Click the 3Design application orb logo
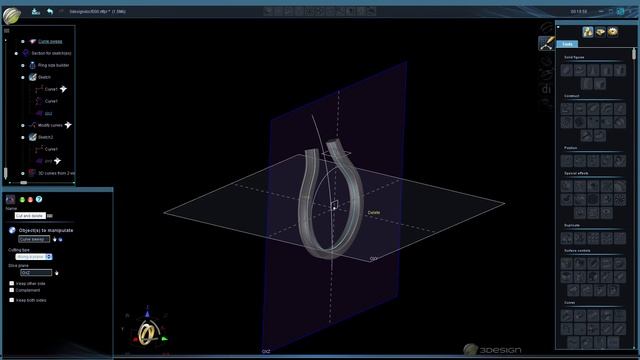 coord(12,16)
